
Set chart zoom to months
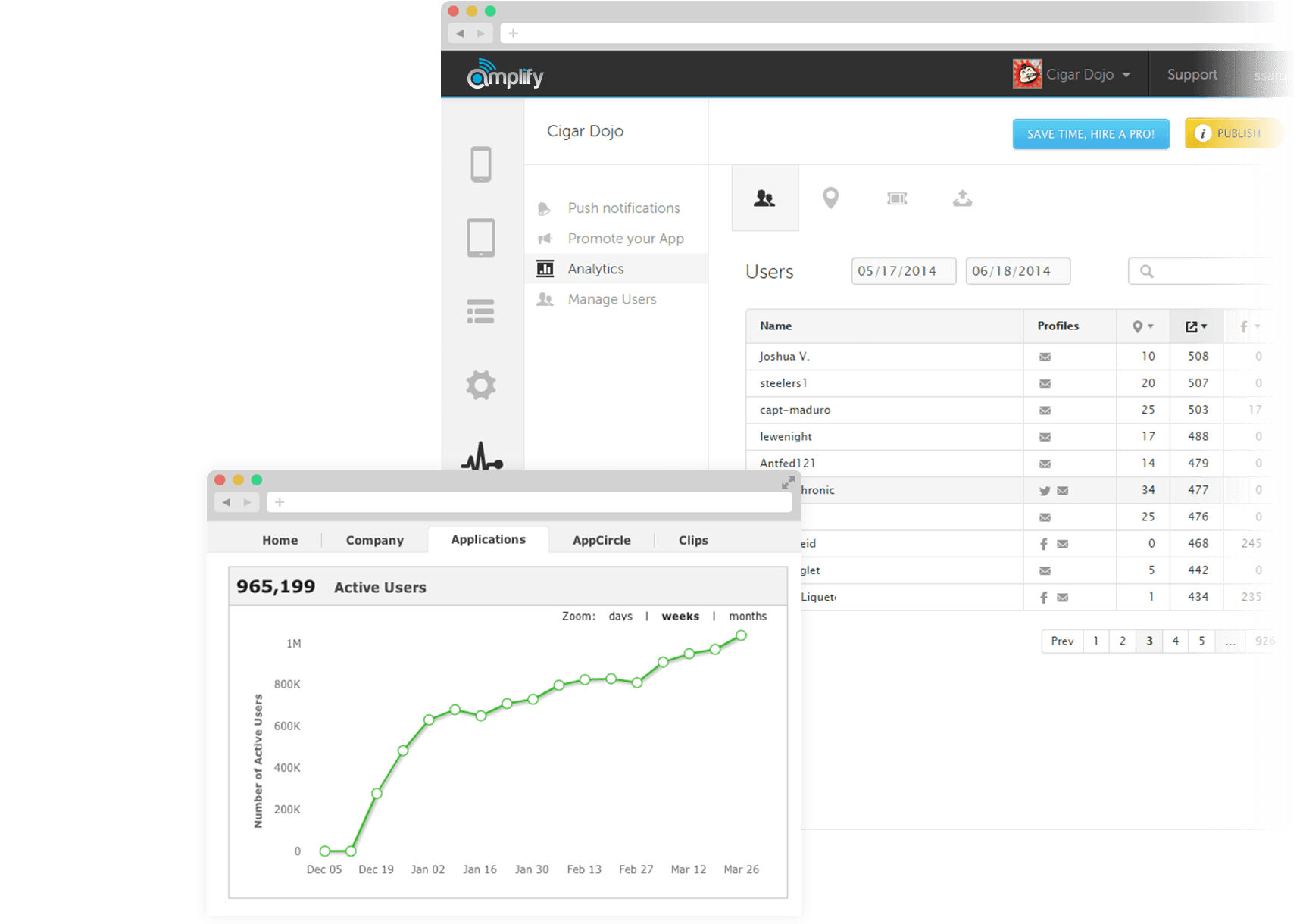point(748,617)
